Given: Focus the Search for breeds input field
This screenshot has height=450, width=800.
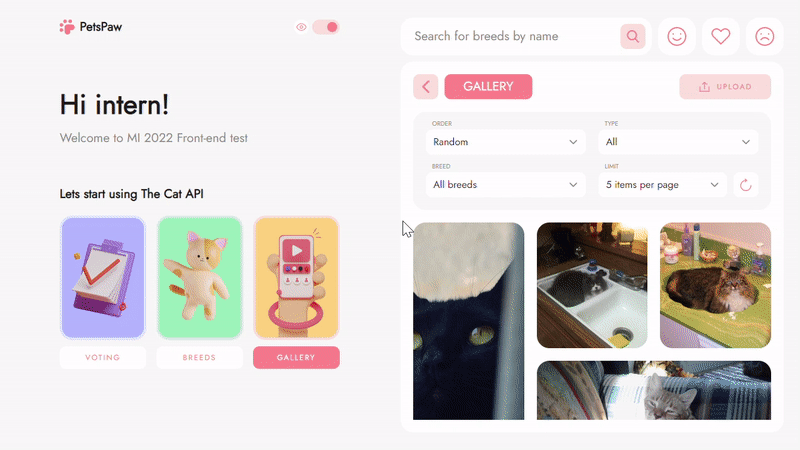Looking at the screenshot, I should [513, 36].
